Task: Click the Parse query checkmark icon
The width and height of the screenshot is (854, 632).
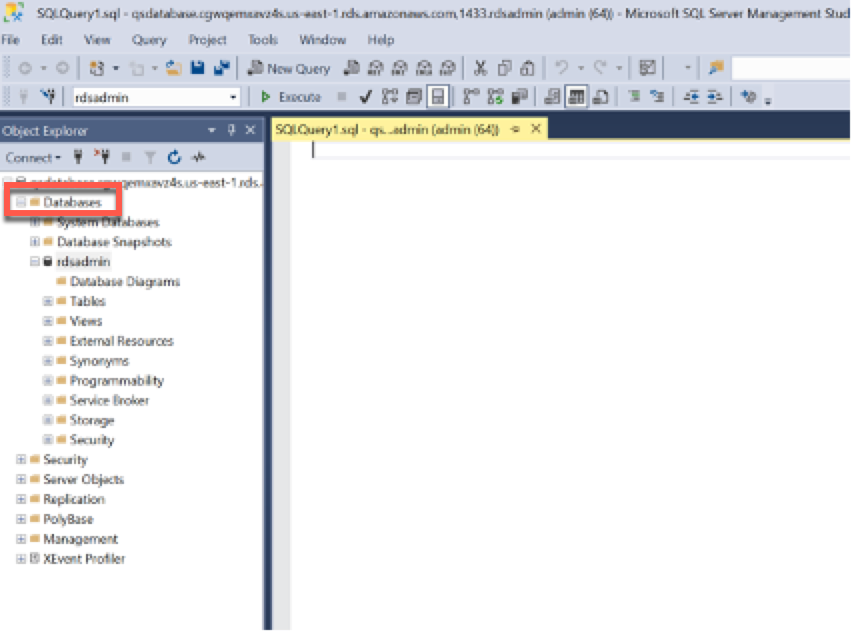Action: (366, 97)
